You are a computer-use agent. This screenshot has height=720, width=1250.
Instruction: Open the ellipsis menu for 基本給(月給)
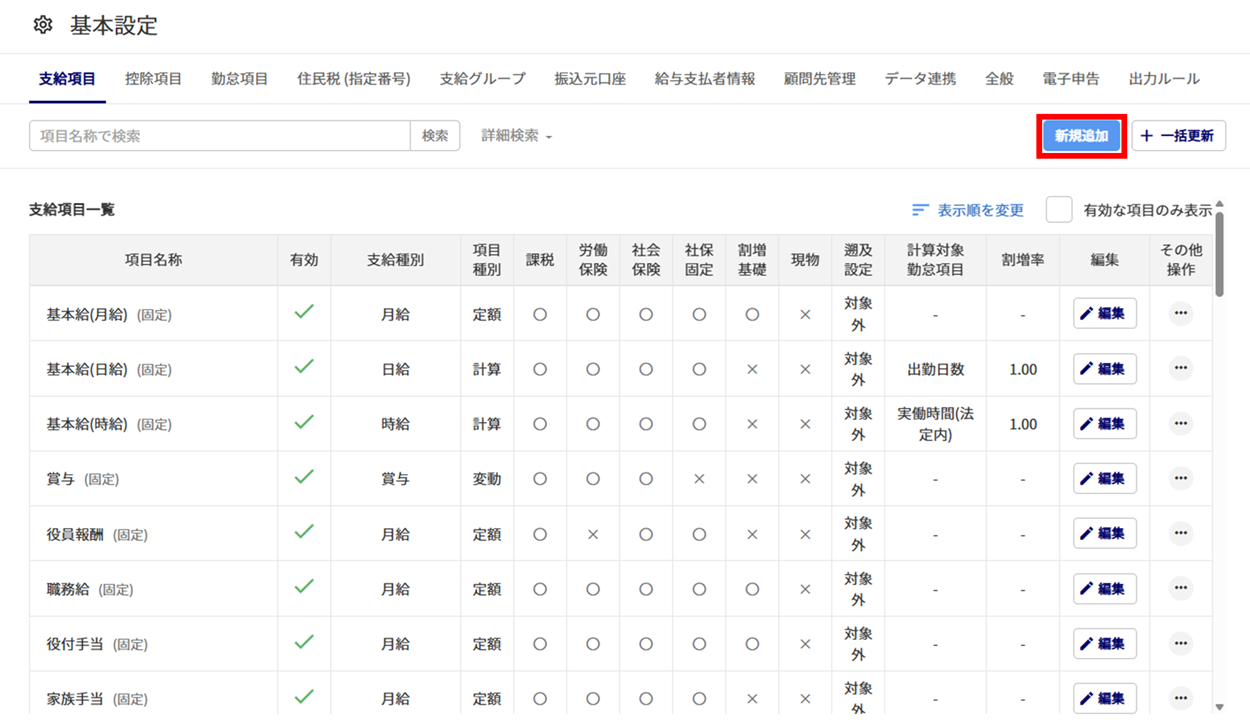[1180, 314]
